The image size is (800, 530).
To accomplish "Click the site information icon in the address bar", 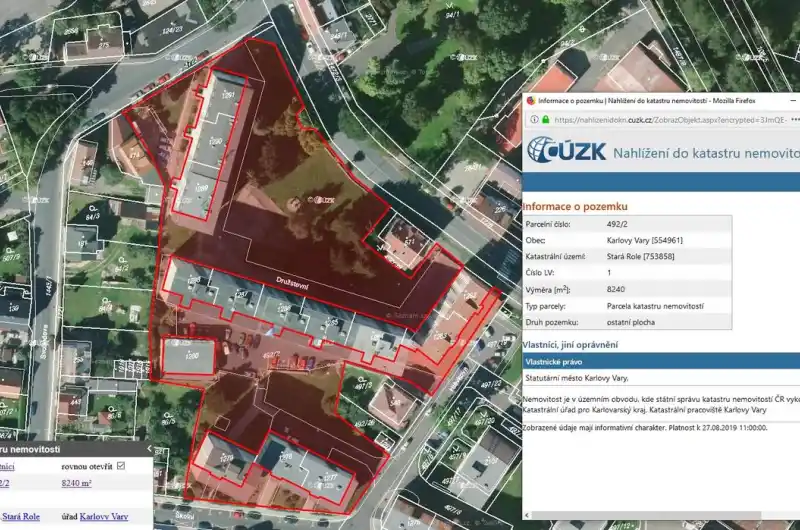I will [534, 120].
